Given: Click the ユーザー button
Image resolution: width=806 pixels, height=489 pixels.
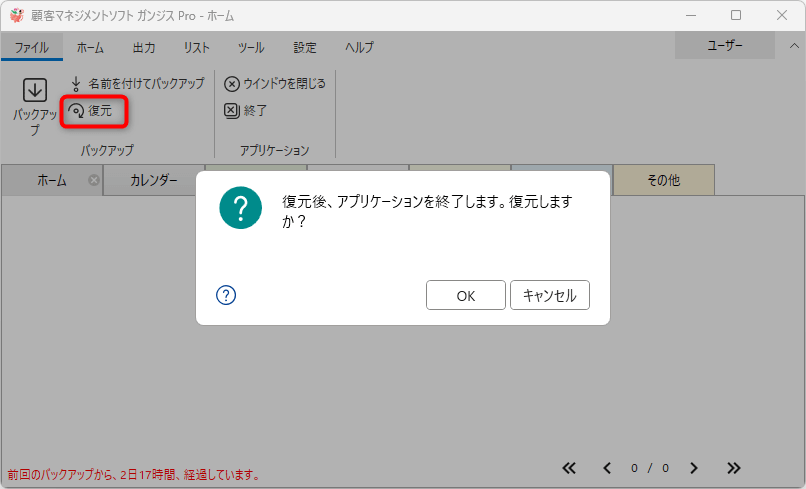Looking at the screenshot, I should click(x=725, y=45).
